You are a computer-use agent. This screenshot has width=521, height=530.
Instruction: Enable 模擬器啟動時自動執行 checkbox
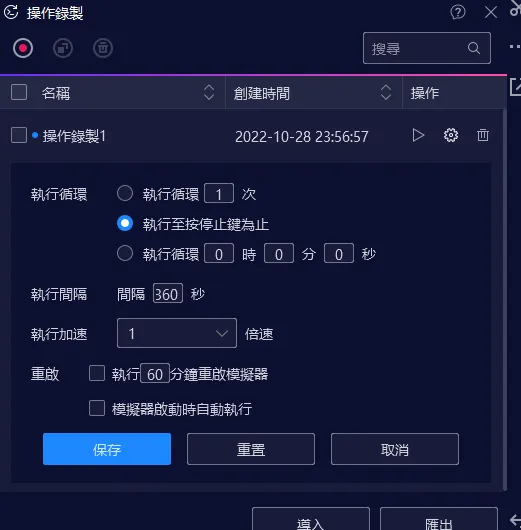(97, 408)
